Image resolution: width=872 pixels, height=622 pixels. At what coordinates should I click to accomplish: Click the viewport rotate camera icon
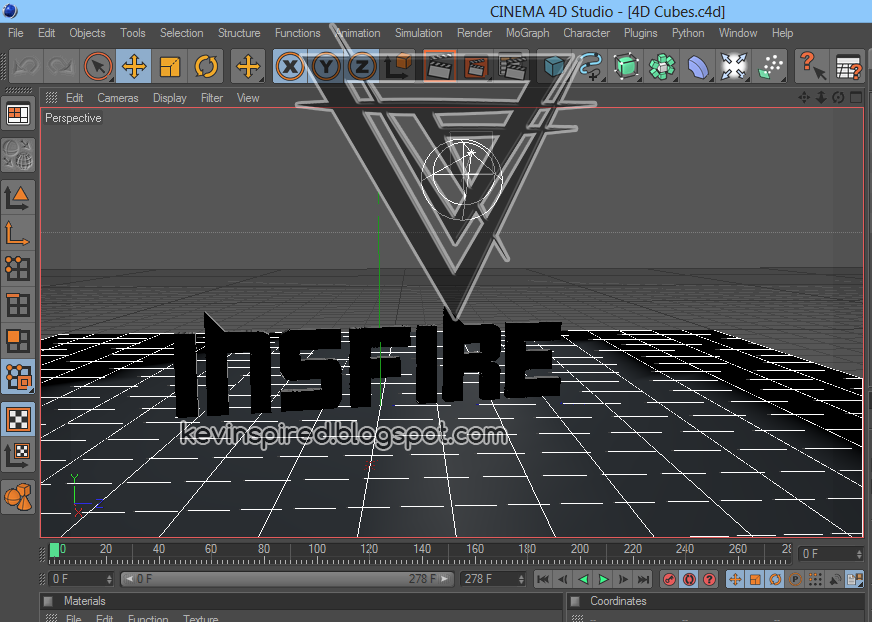[839, 98]
